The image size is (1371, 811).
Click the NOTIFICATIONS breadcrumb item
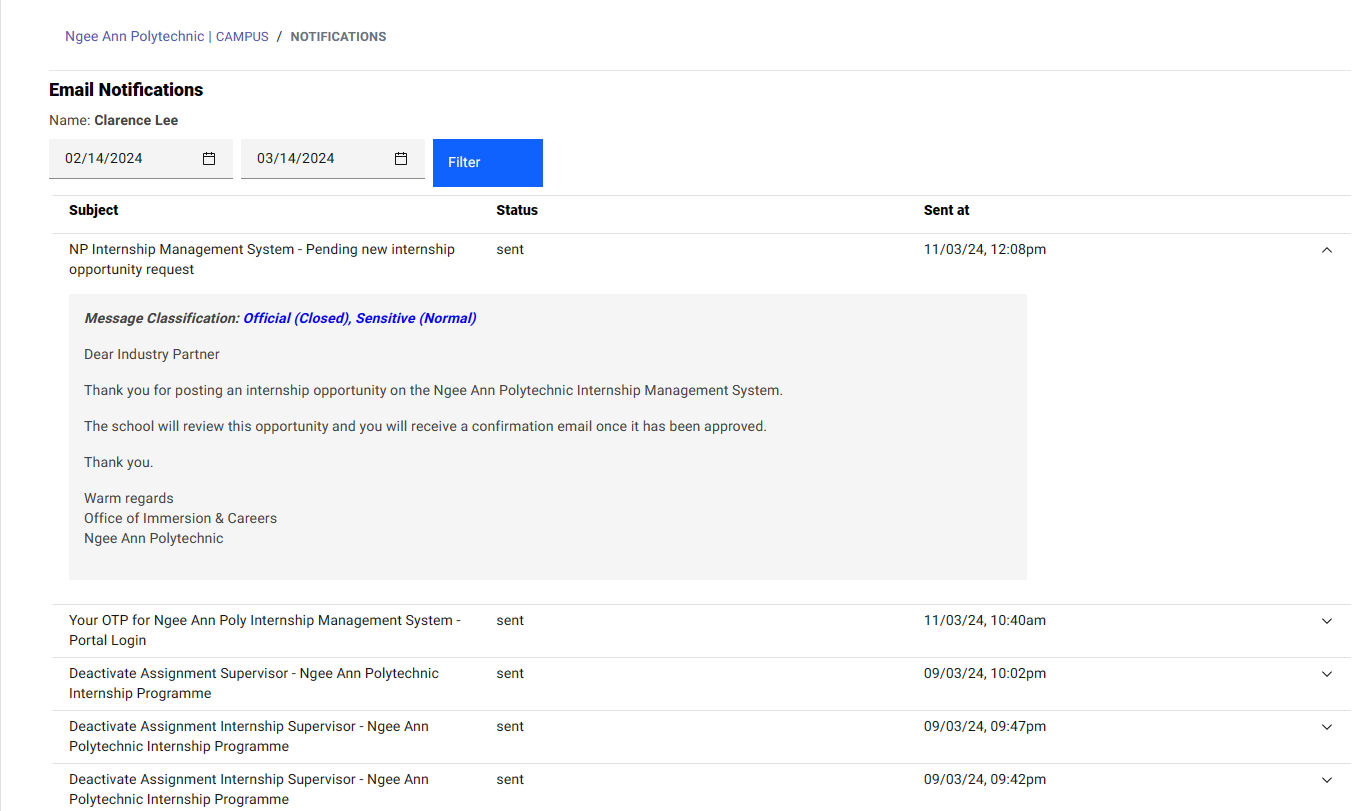(338, 37)
